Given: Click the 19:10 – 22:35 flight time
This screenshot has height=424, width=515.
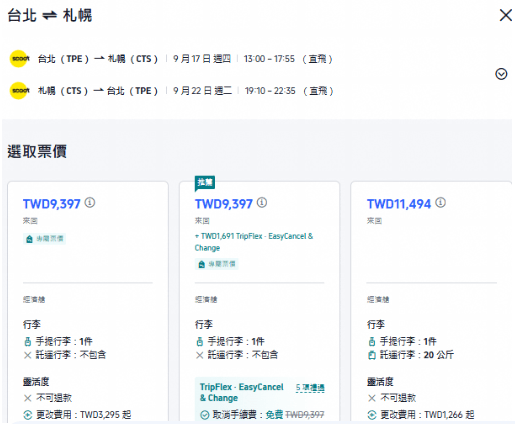Looking at the screenshot, I should [270, 91].
